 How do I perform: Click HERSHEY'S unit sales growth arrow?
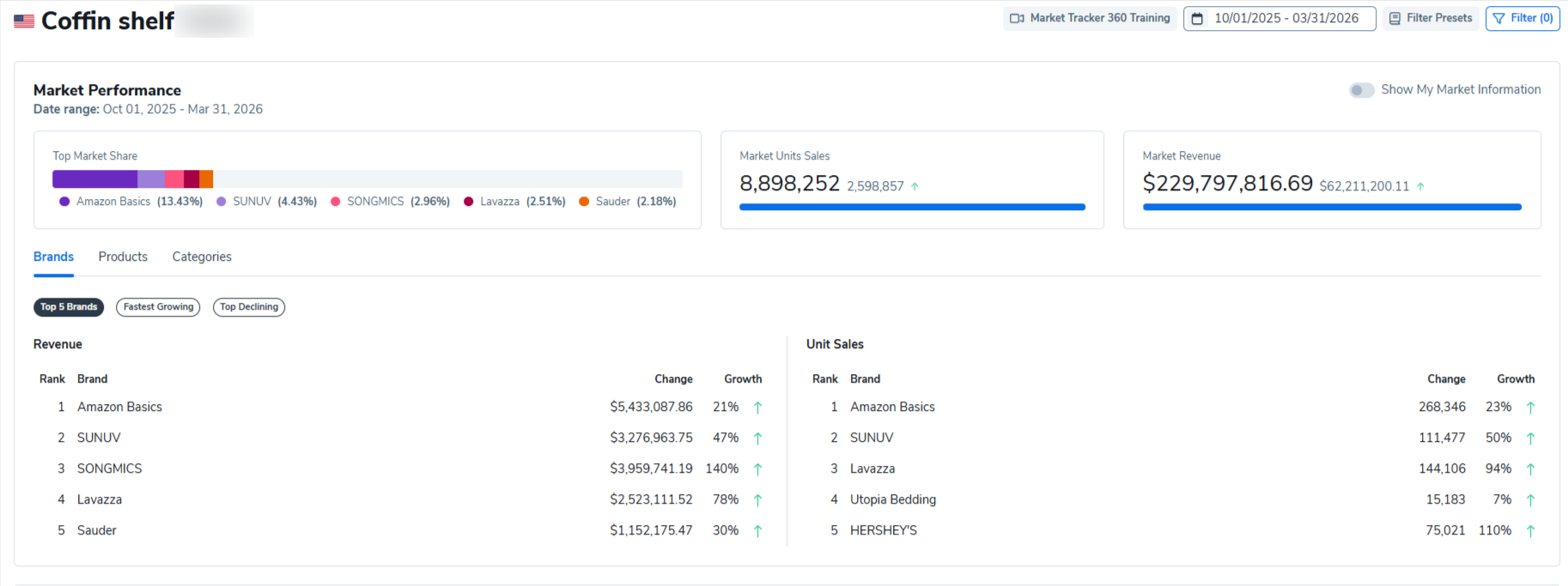pyautogui.click(x=1530, y=531)
